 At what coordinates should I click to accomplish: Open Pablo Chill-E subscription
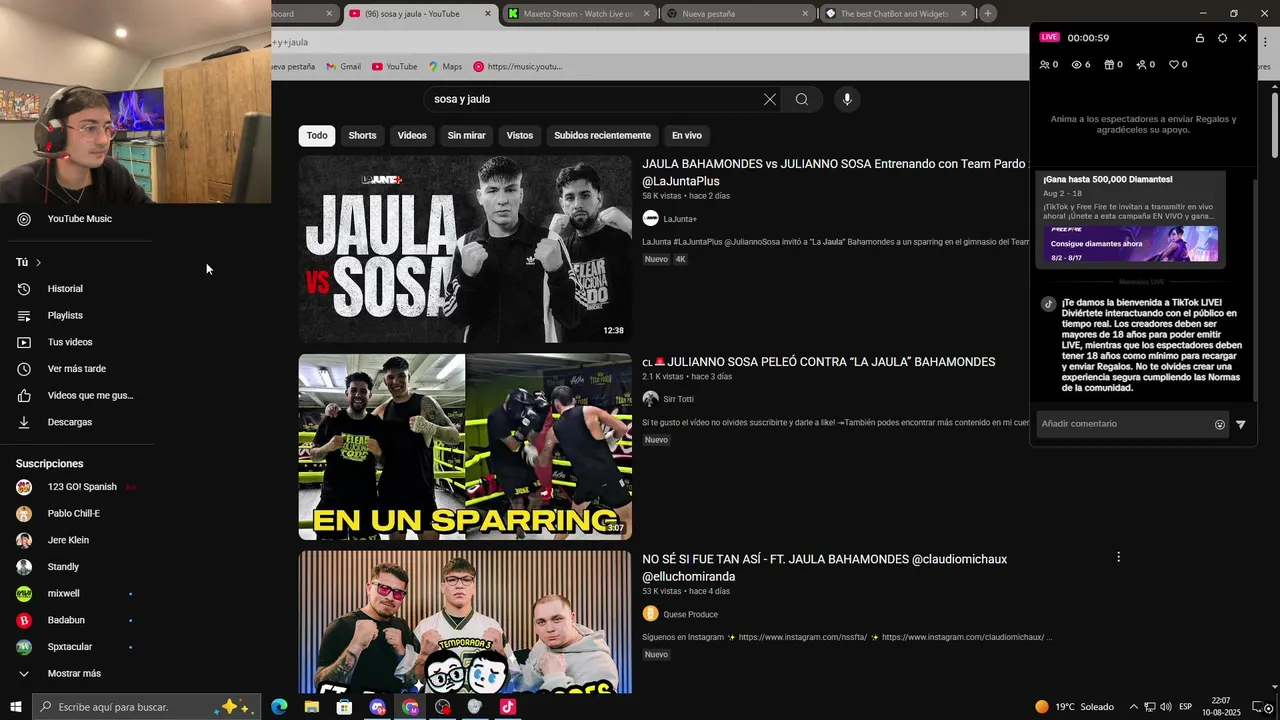tap(76, 514)
